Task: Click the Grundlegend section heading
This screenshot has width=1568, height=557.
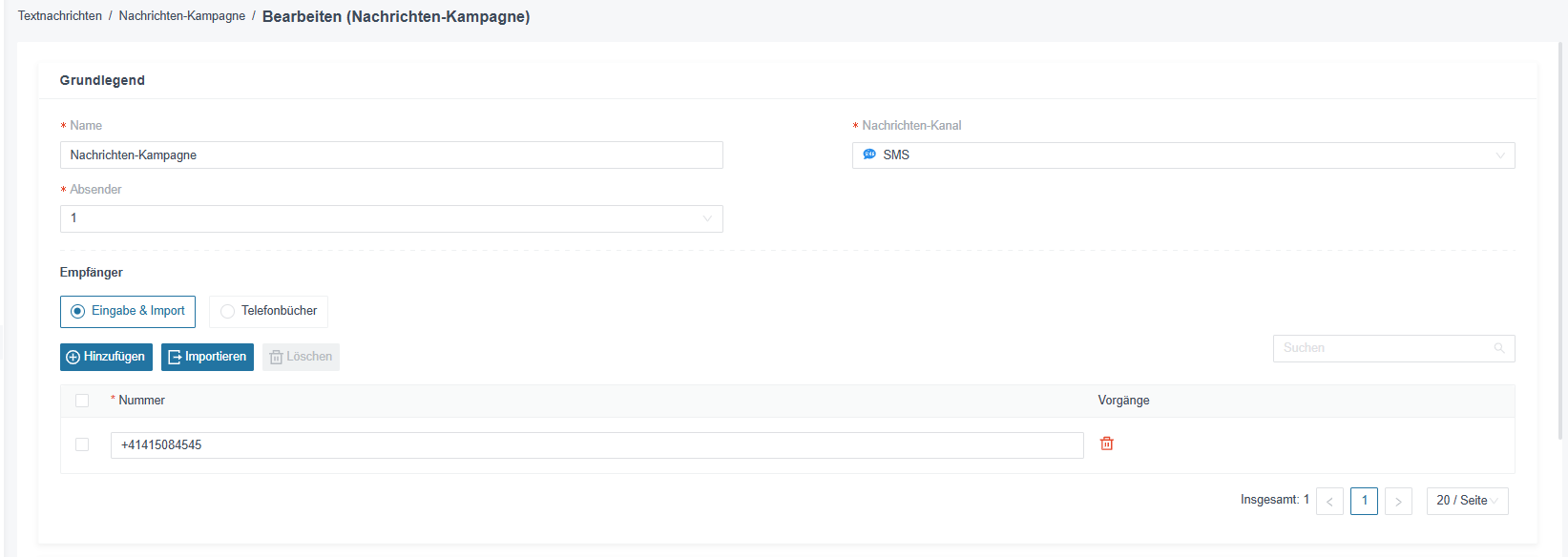Action: pyautogui.click(x=102, y=80)
